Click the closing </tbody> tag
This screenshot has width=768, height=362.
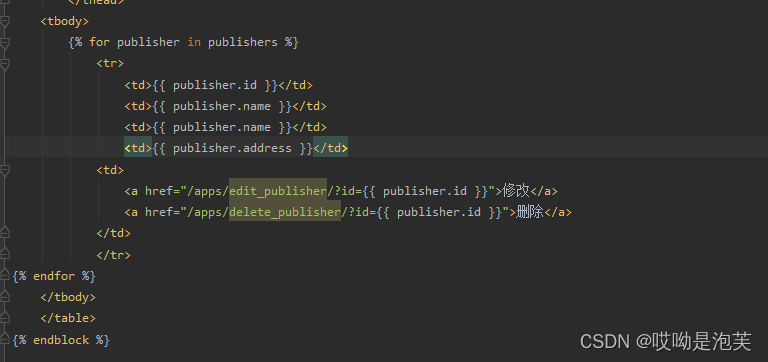68,297
